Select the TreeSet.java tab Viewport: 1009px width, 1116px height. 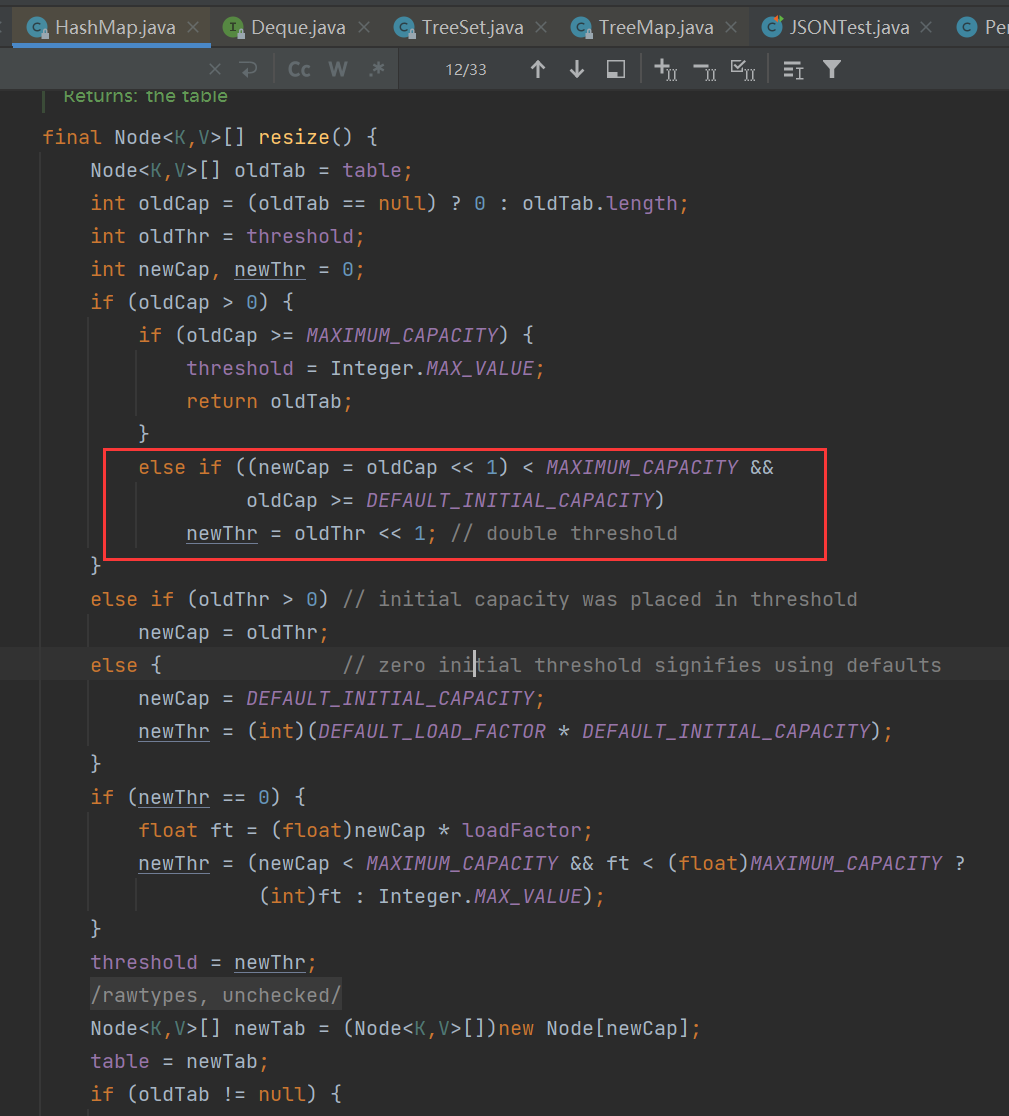click(x=472, y=28)
